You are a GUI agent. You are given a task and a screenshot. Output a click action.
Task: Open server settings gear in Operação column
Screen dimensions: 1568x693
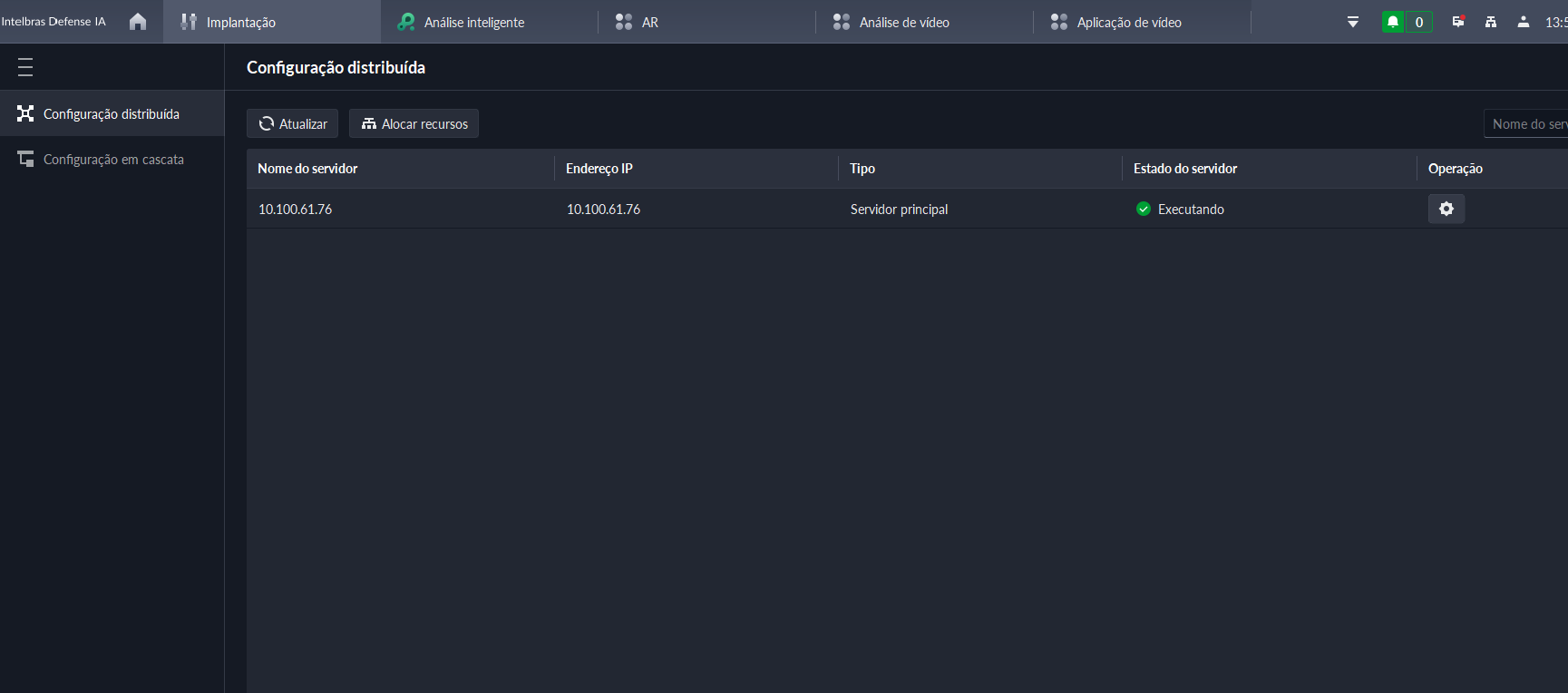tap(1446, 209)
